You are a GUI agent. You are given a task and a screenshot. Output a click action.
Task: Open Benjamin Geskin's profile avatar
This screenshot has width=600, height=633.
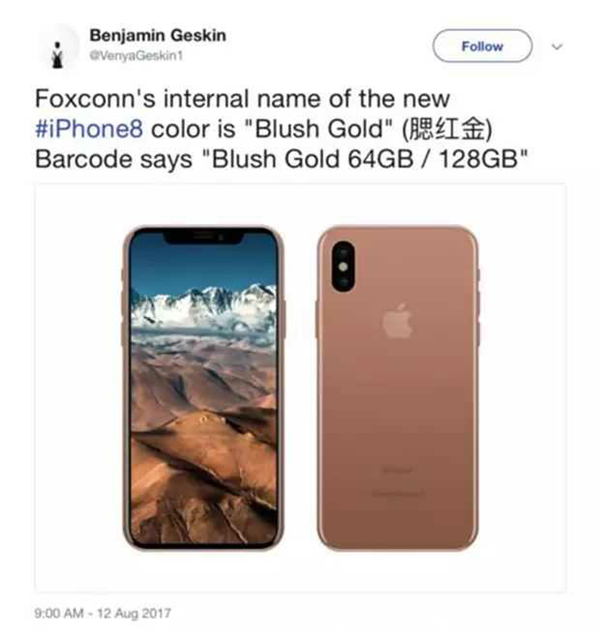tap(59, 47)
